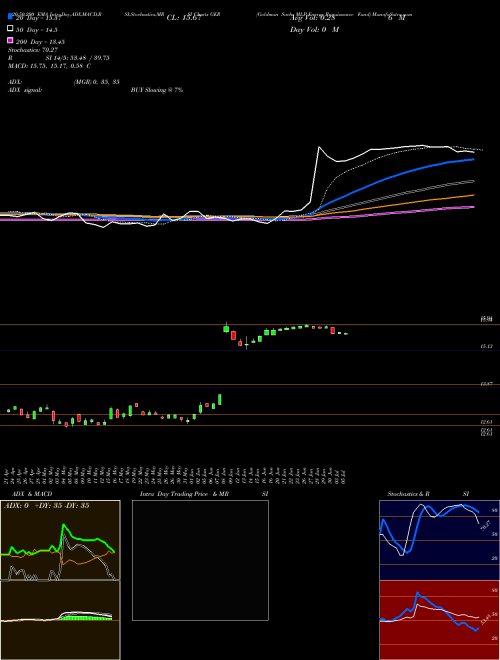Open the ADX indicator chart panel
Viewport: 500px width, 660px height.
(x=60, y=540)
